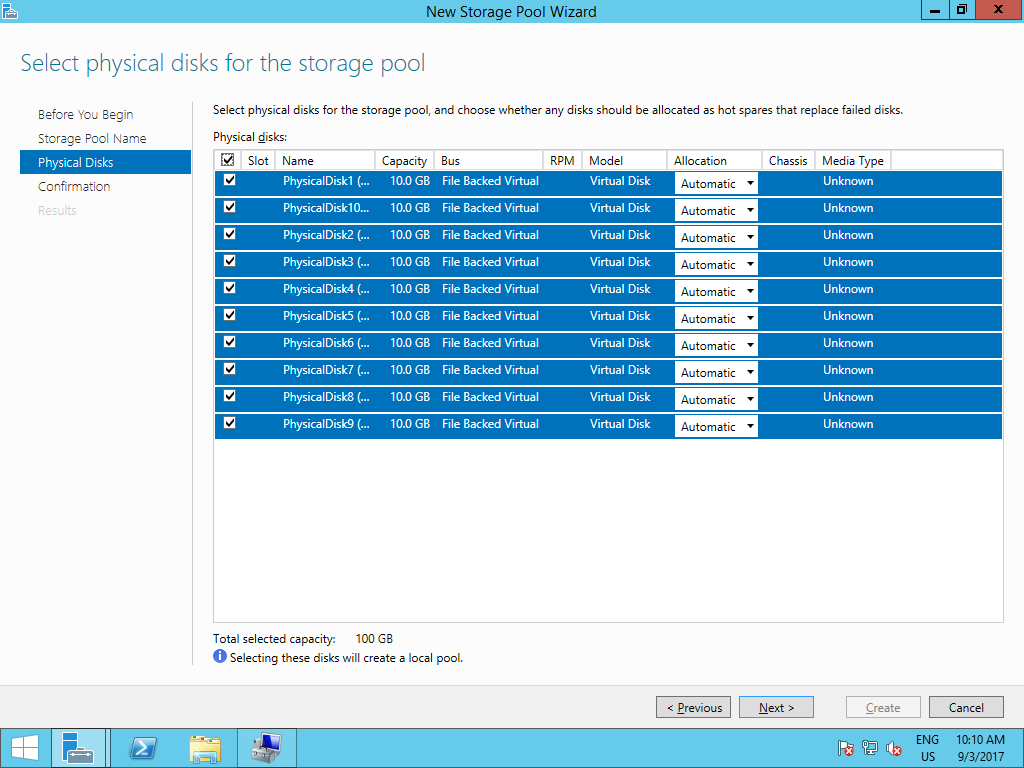Click the Next button to continue
Image resolution: width=1024 pixels, height=768 pixels.
point(776,707)
